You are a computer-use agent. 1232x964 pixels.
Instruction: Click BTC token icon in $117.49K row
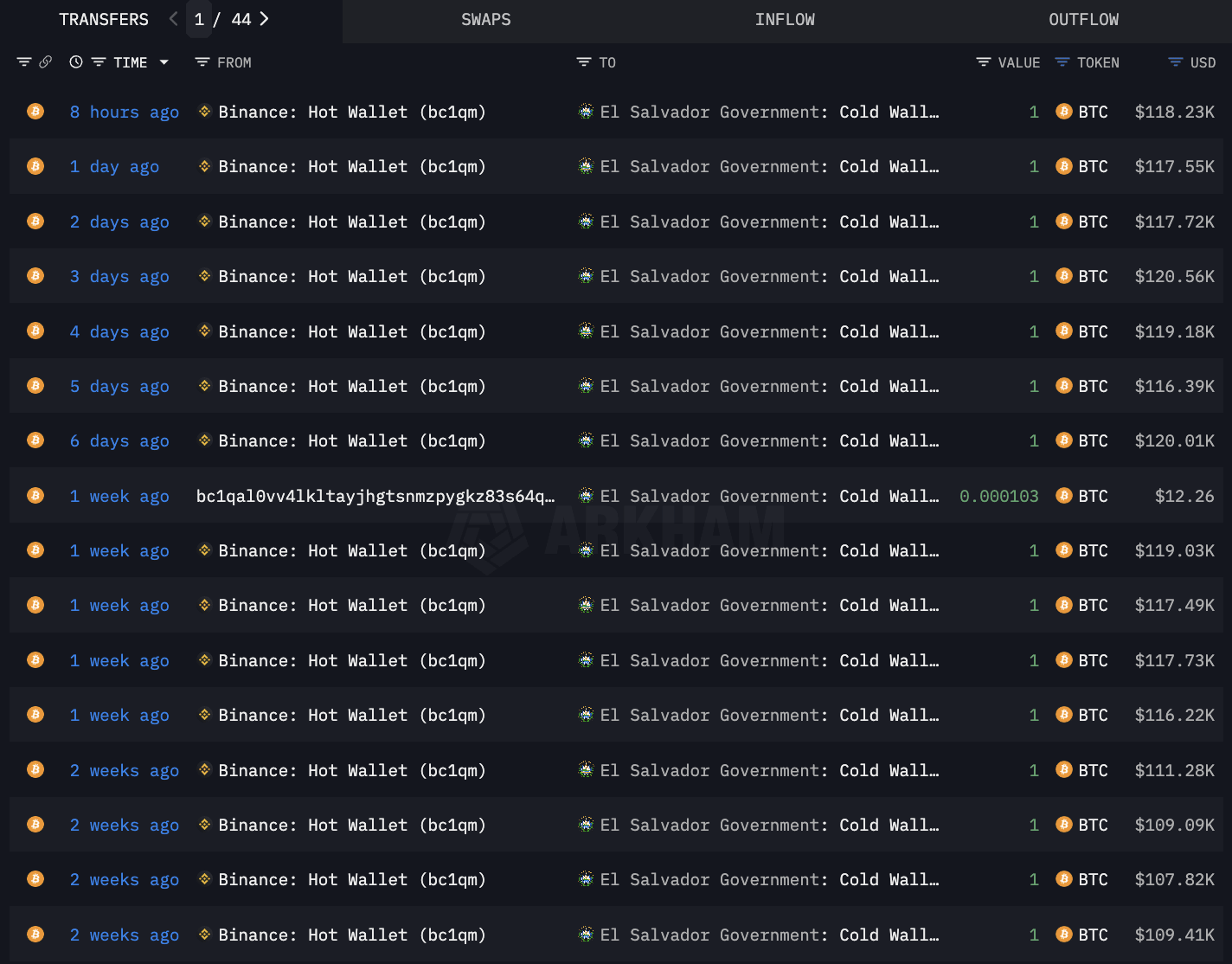click(1064, 605)
